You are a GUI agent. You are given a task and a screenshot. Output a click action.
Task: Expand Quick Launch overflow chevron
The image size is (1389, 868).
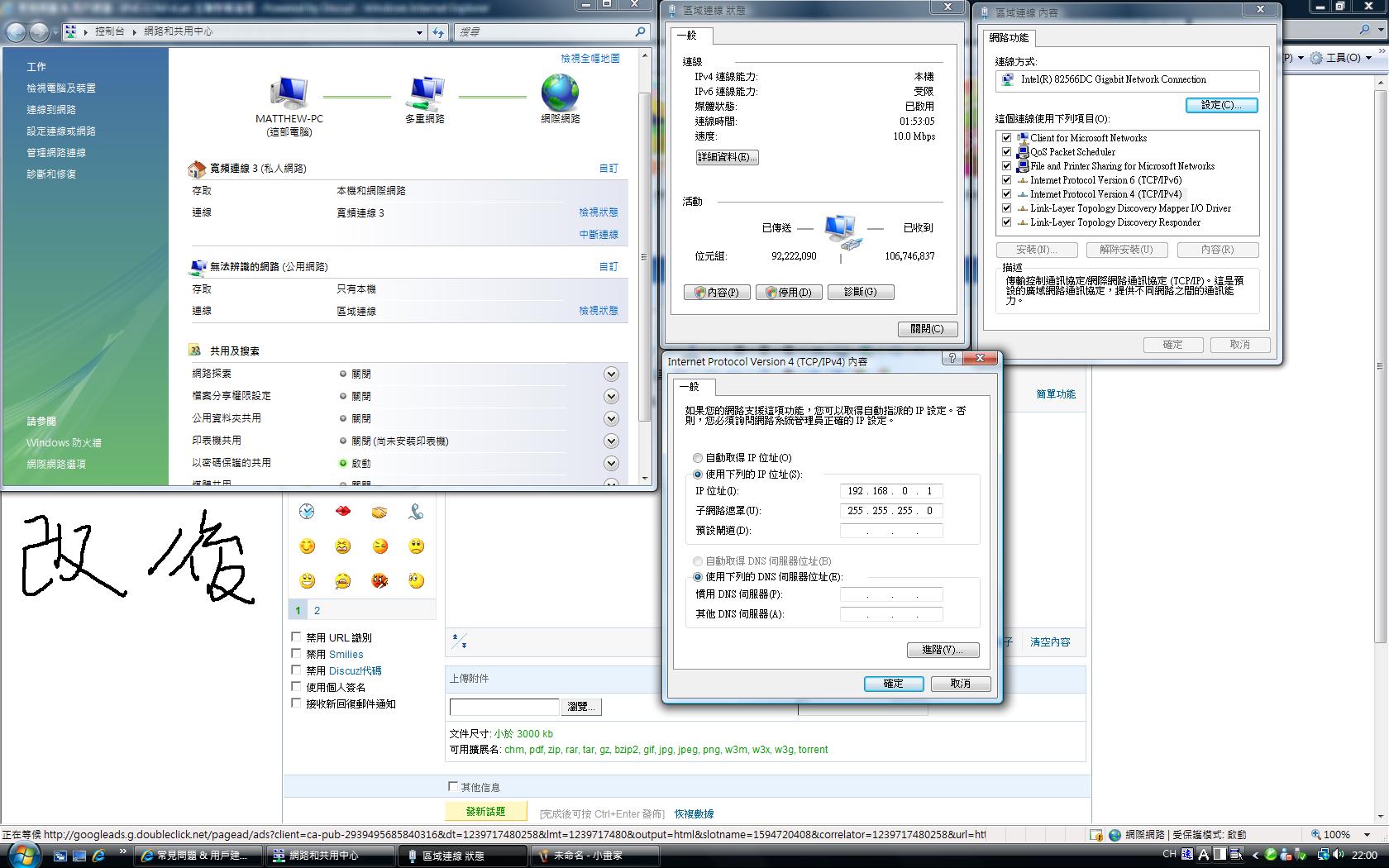[x=122, y=851]
